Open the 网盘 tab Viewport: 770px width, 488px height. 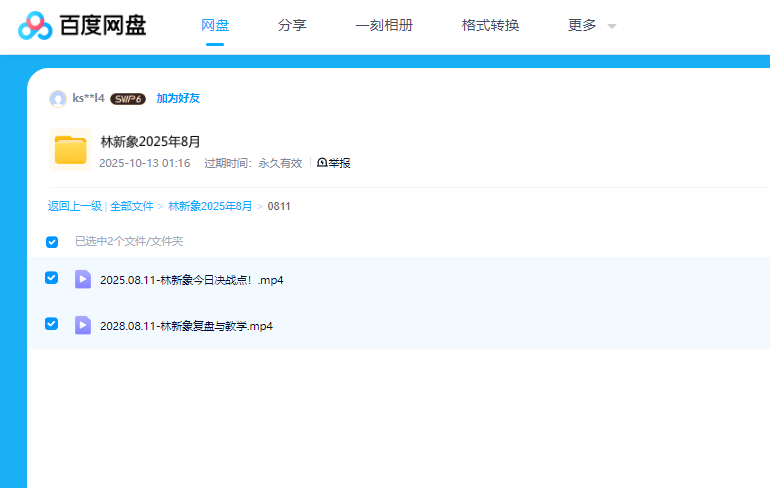[x=215, y=25]
